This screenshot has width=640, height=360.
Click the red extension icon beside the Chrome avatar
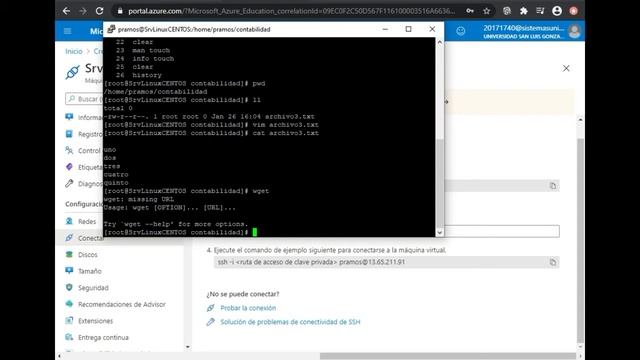[573, 11]
